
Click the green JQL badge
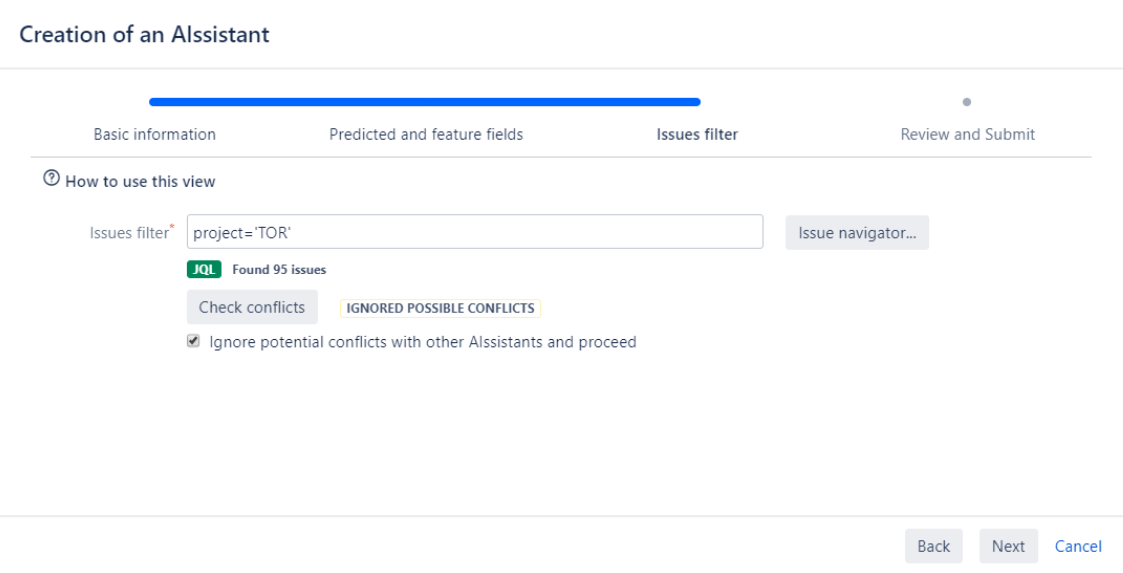[x=204, y=269]
